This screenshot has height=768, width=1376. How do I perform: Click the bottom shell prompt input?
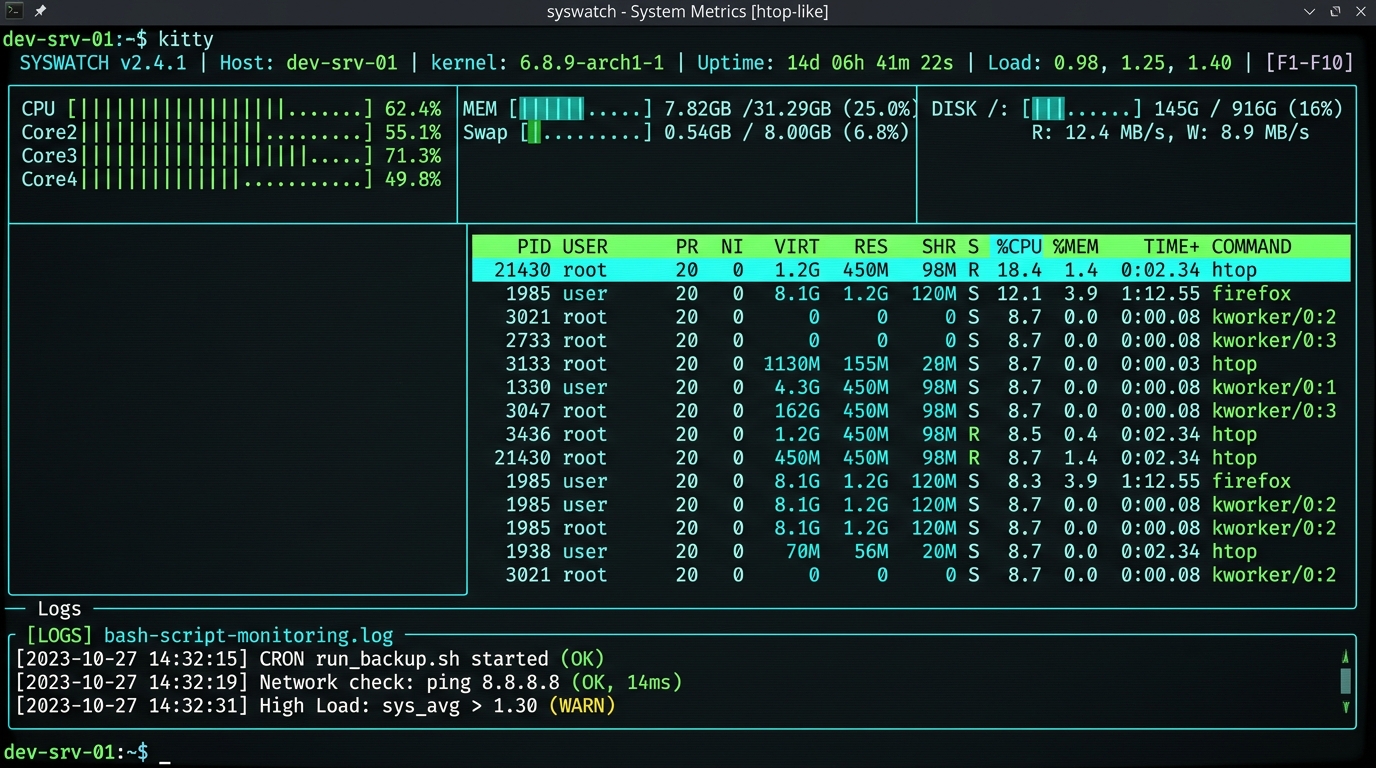pos(165,752)
